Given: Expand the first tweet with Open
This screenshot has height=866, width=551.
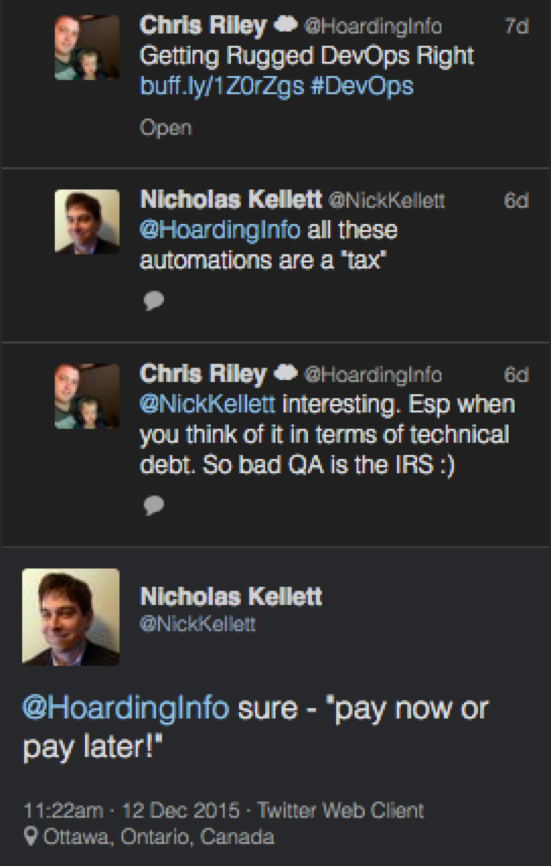Looking at the screenshot, I should 166,128.
